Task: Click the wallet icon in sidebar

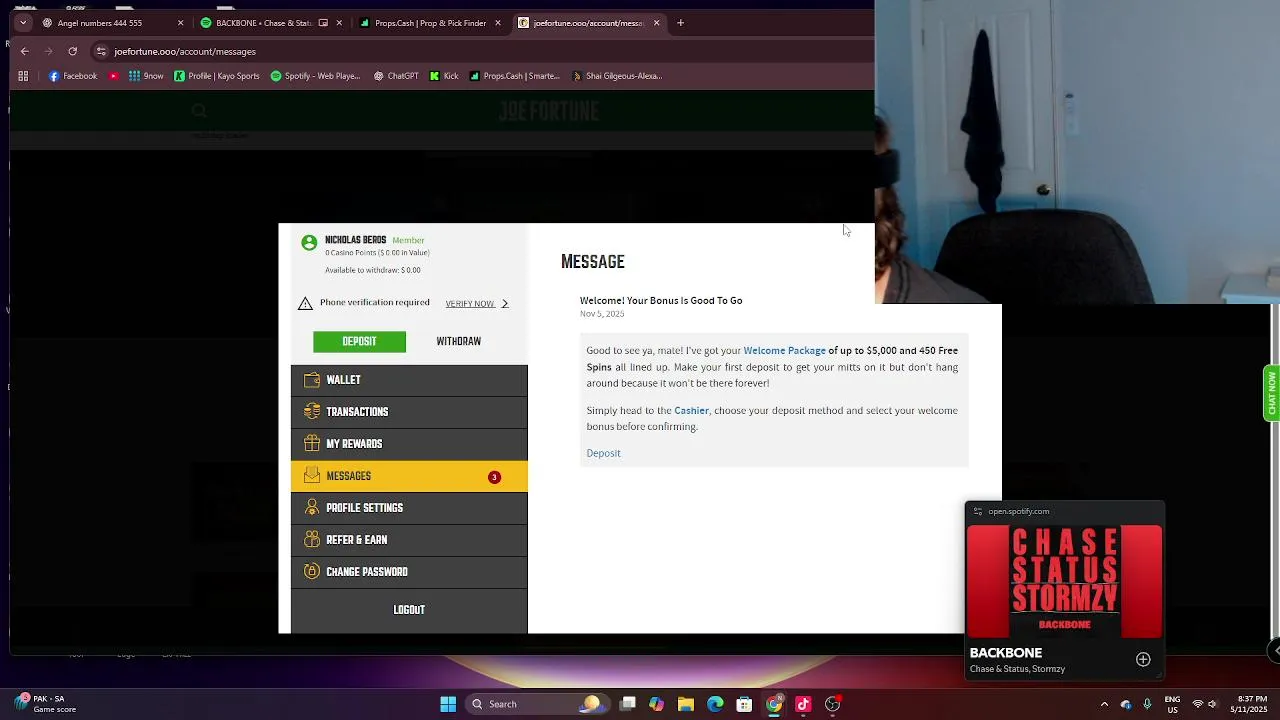Action: click(x=312, y=380)
